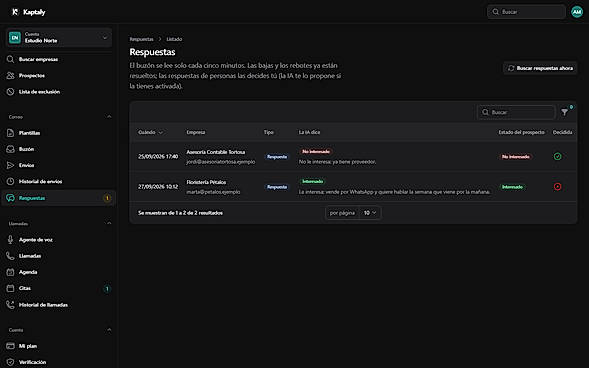Click the Estado del prospecto column header
Screen dimensions: 589x368
[x=521, y=132]
